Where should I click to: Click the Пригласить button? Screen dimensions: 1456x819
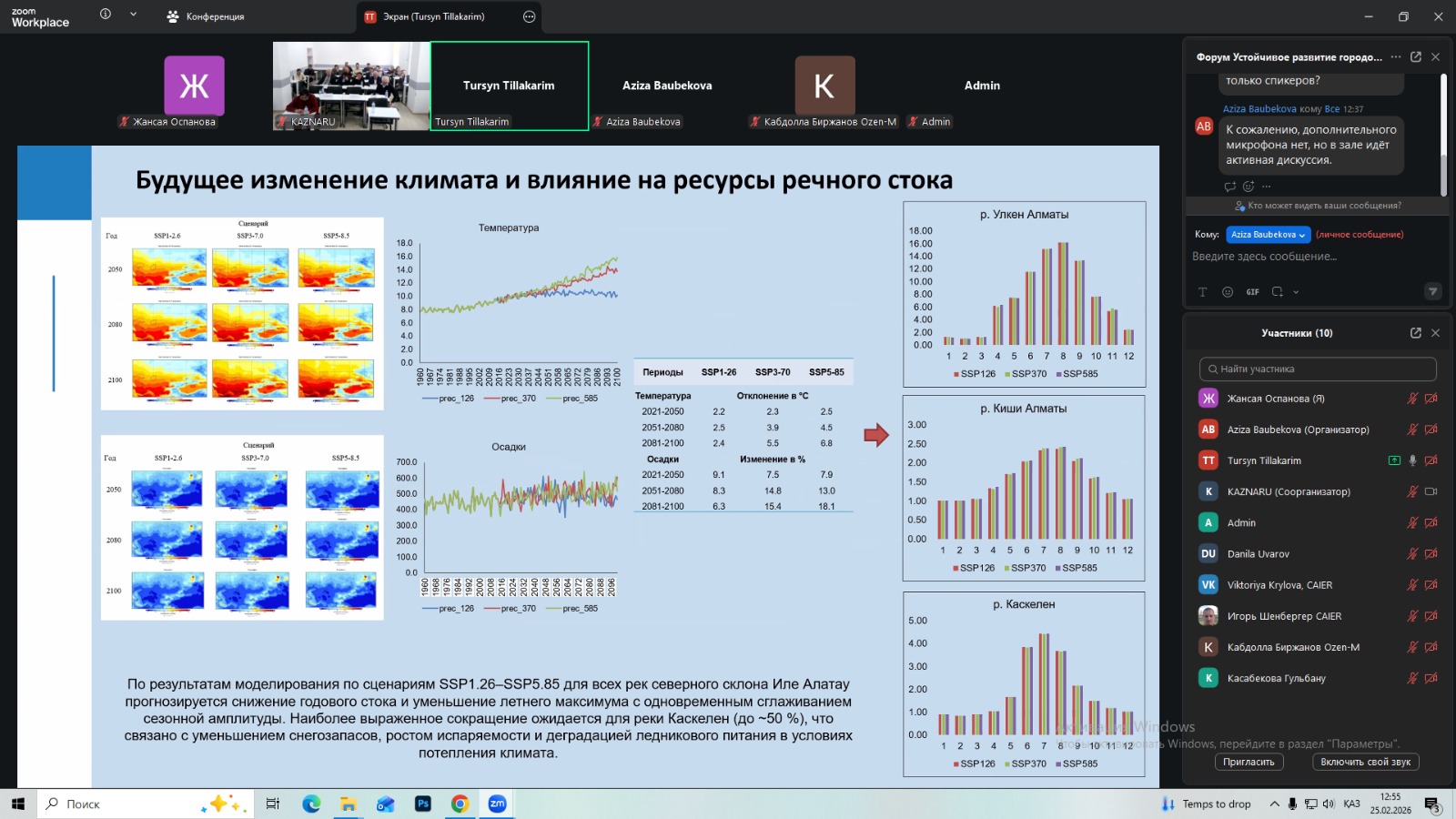tap(1249, 762)
